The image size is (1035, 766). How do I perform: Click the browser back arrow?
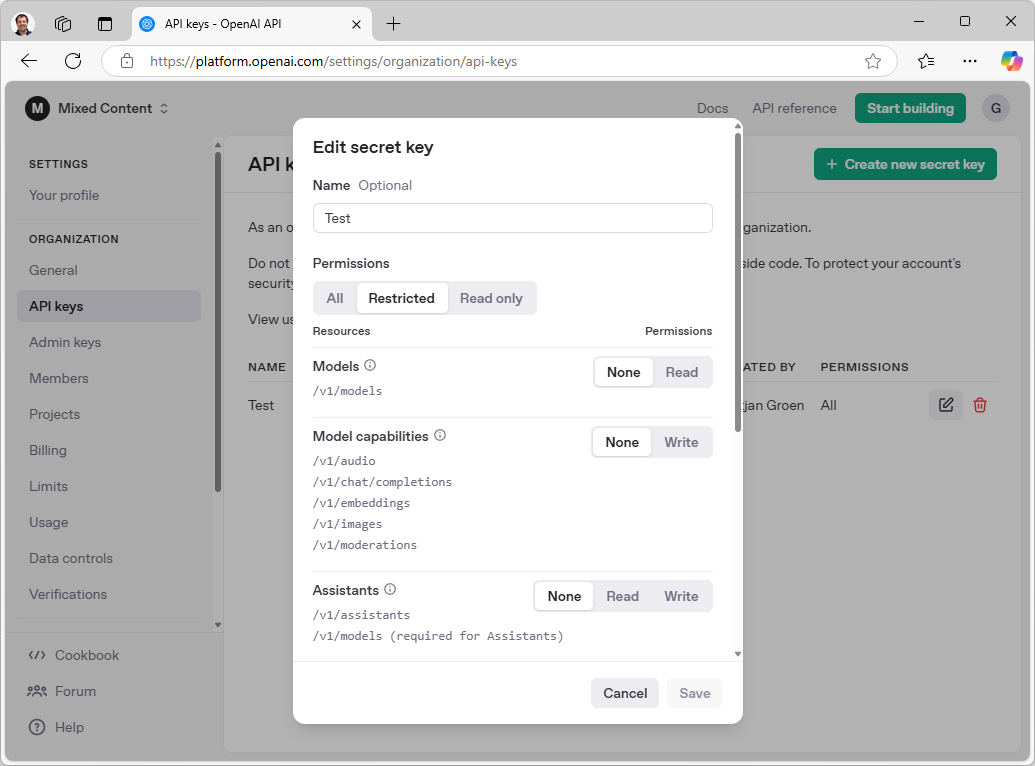pos(29,61)
